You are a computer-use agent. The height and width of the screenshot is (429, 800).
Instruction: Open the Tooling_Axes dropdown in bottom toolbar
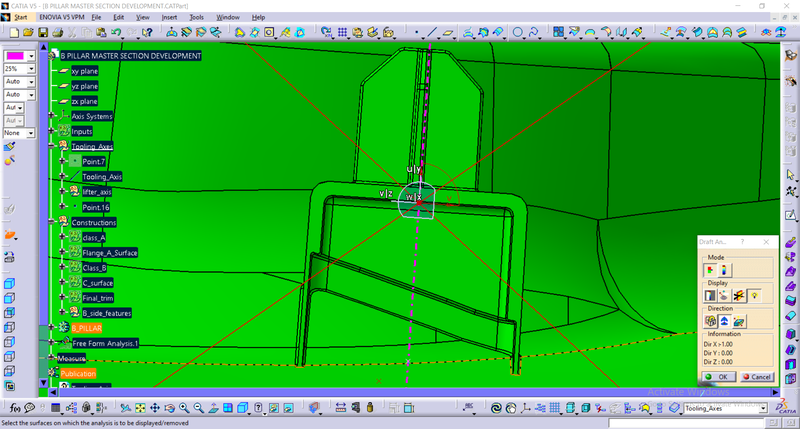[763, 408]
